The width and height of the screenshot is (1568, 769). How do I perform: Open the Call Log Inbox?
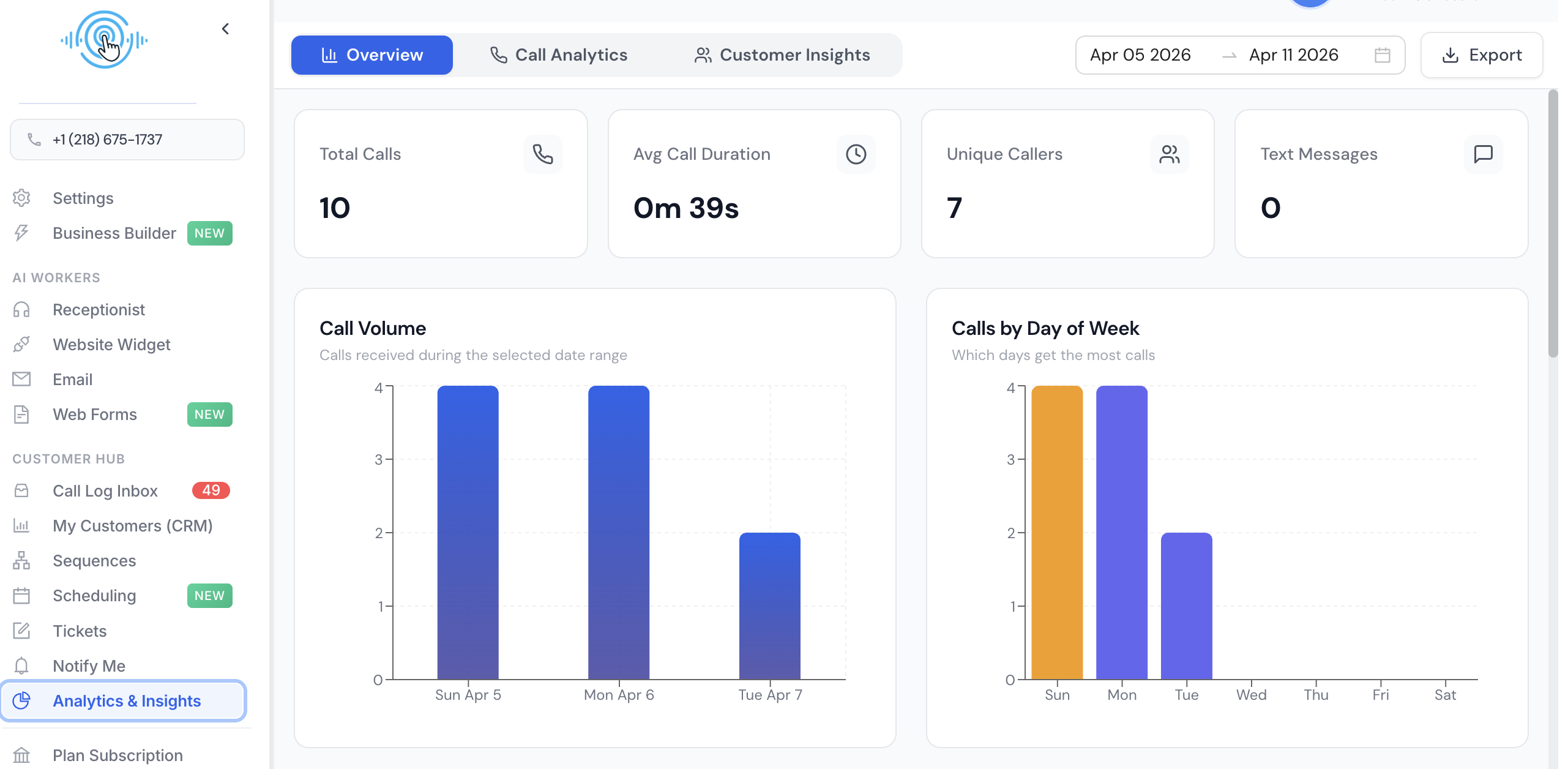coord(105,490)
